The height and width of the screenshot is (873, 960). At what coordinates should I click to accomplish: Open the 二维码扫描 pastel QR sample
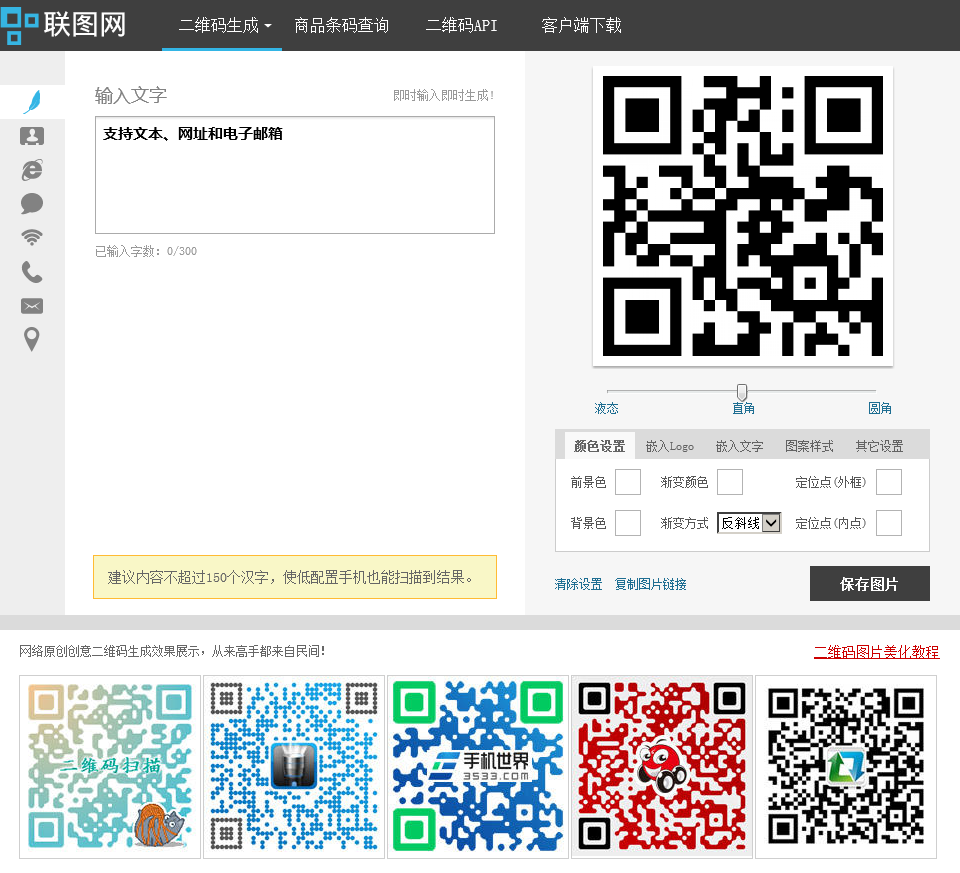pyautogui.click(x=110, y=766)
